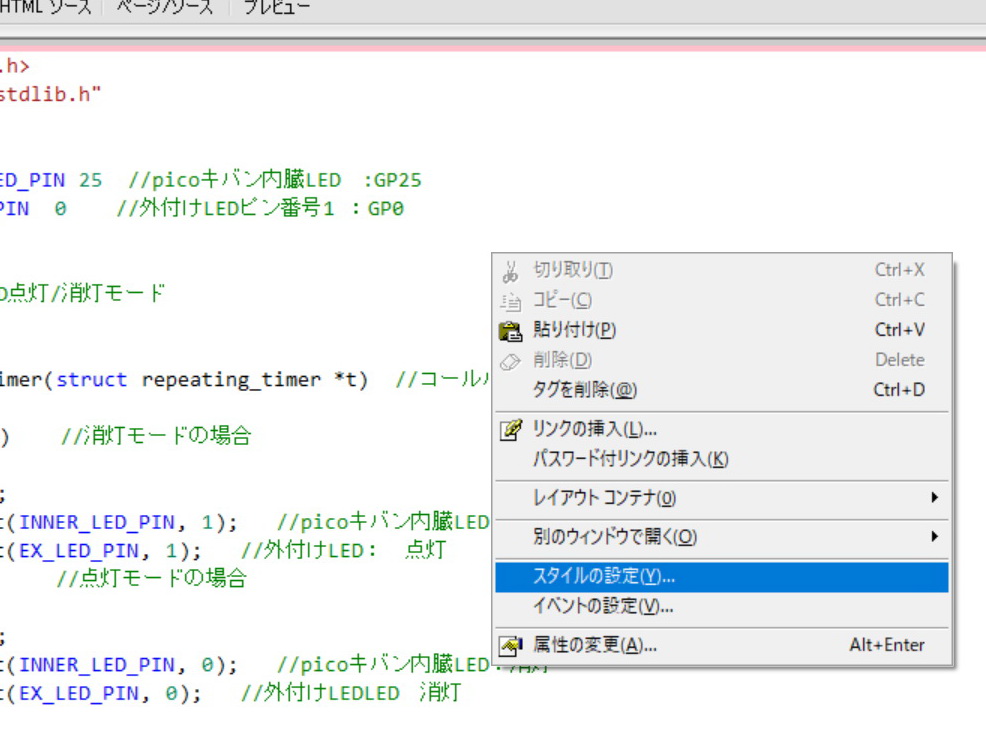Screen dimensions: 986x738
Task: Click the link insert pencil icon
Action: click(x=511, y=430)
